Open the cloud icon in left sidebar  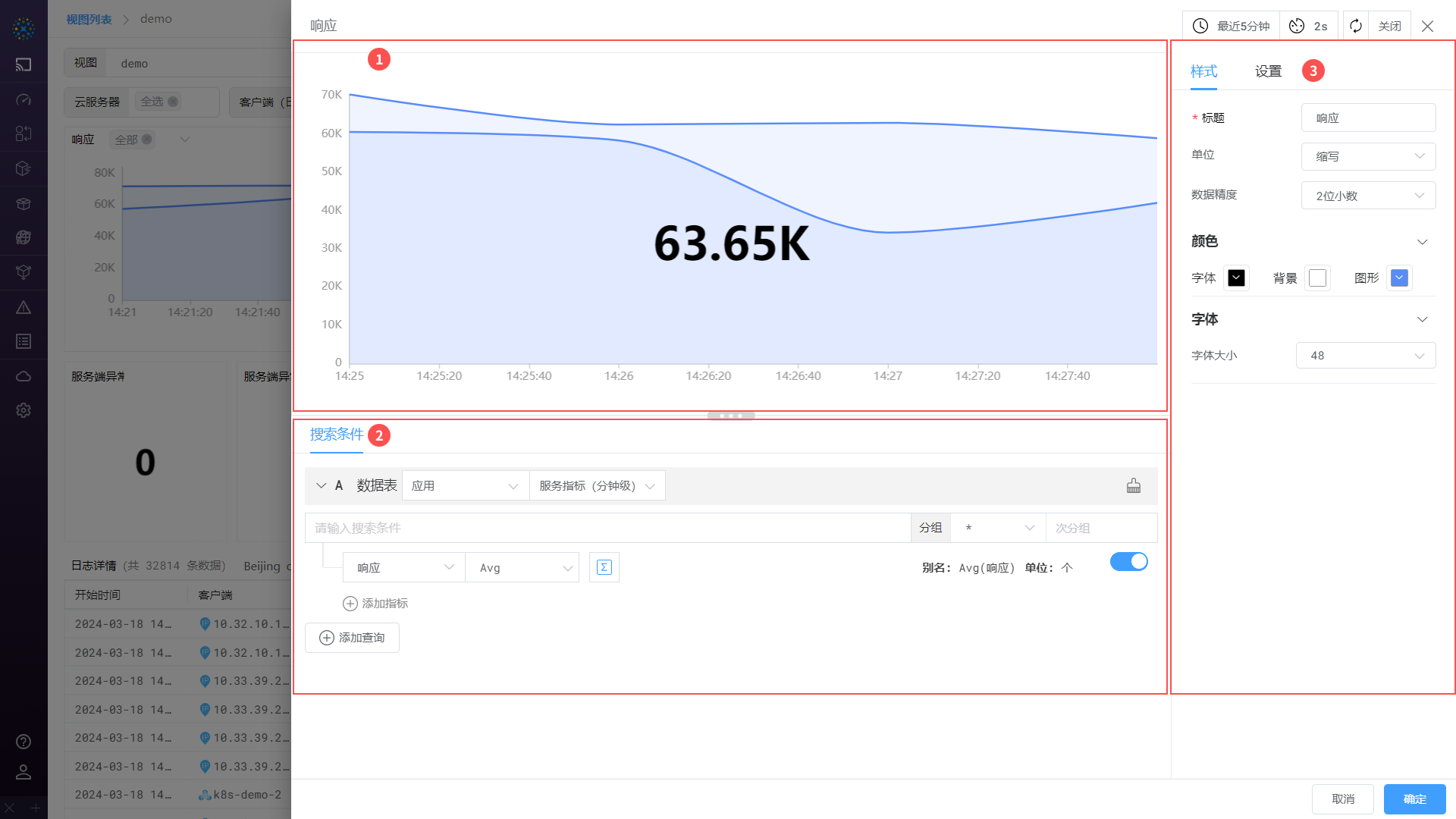tap(24, 376)
